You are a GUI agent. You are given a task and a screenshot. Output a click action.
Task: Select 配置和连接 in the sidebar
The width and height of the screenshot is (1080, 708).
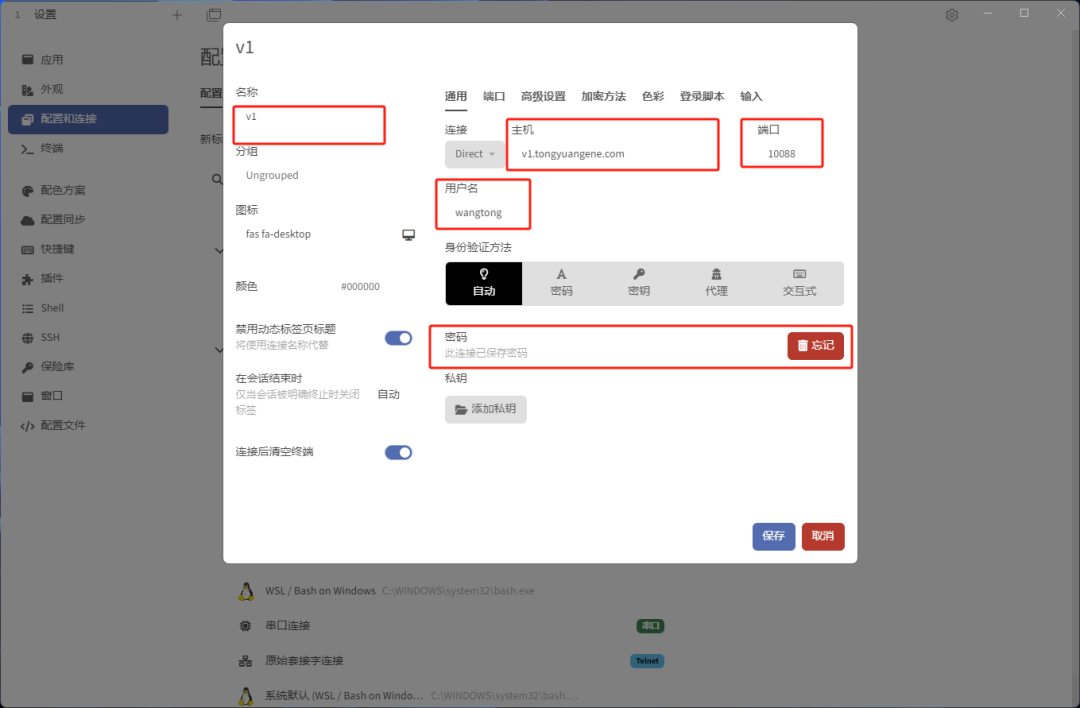[x=88, y=119]
